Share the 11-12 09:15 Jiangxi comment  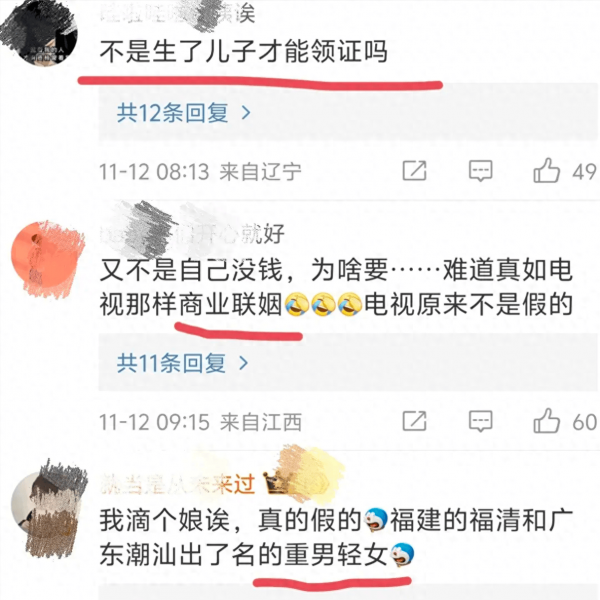pos(414,421)
